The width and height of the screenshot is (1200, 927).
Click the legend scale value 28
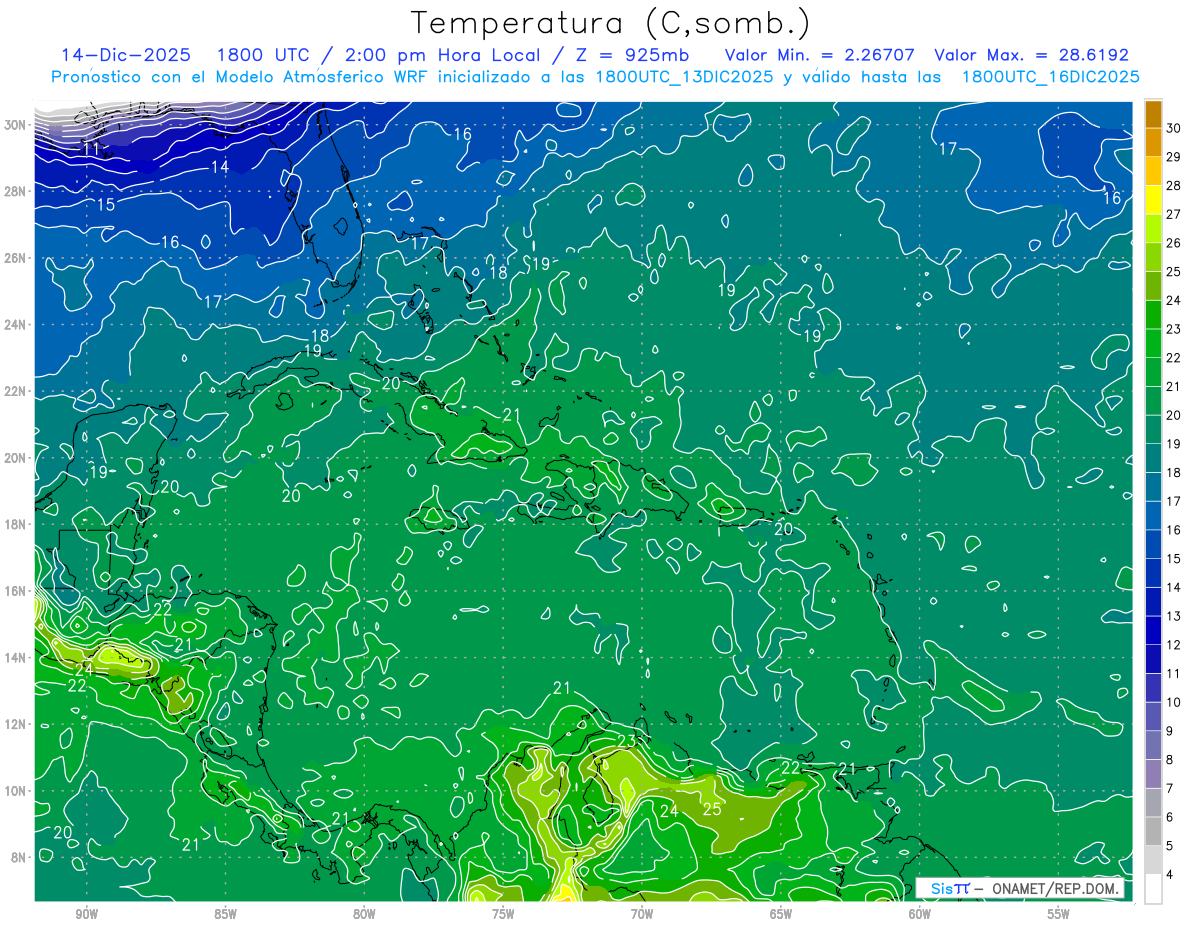(x=1174, y=185)
